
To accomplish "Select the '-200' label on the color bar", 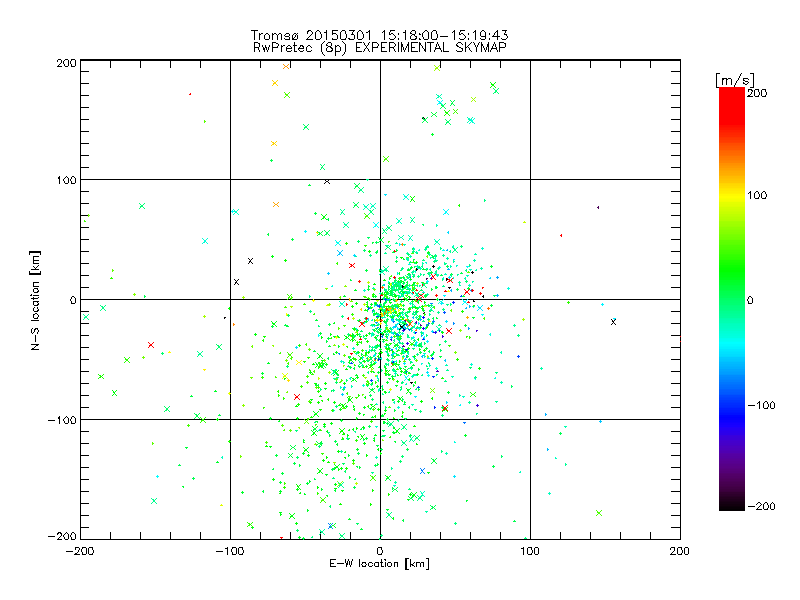I will 761,507.
